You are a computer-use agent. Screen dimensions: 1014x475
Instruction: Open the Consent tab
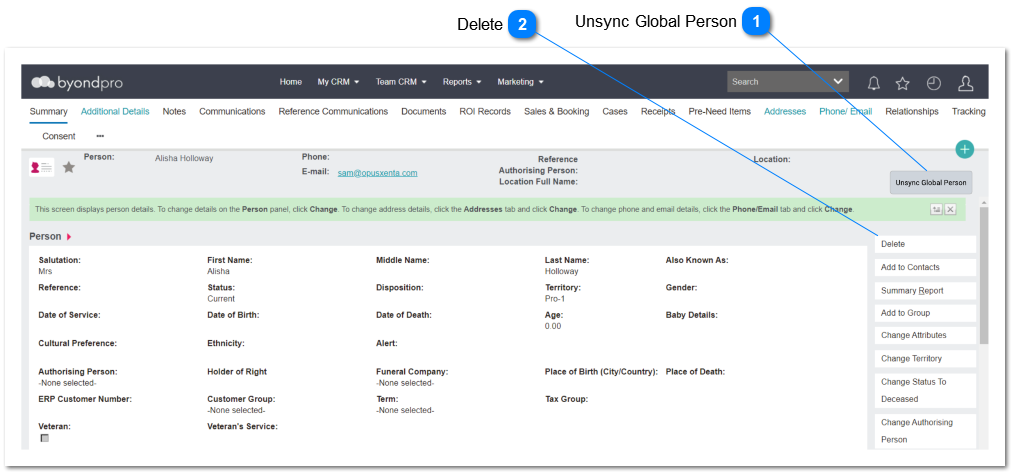point(59,136)
